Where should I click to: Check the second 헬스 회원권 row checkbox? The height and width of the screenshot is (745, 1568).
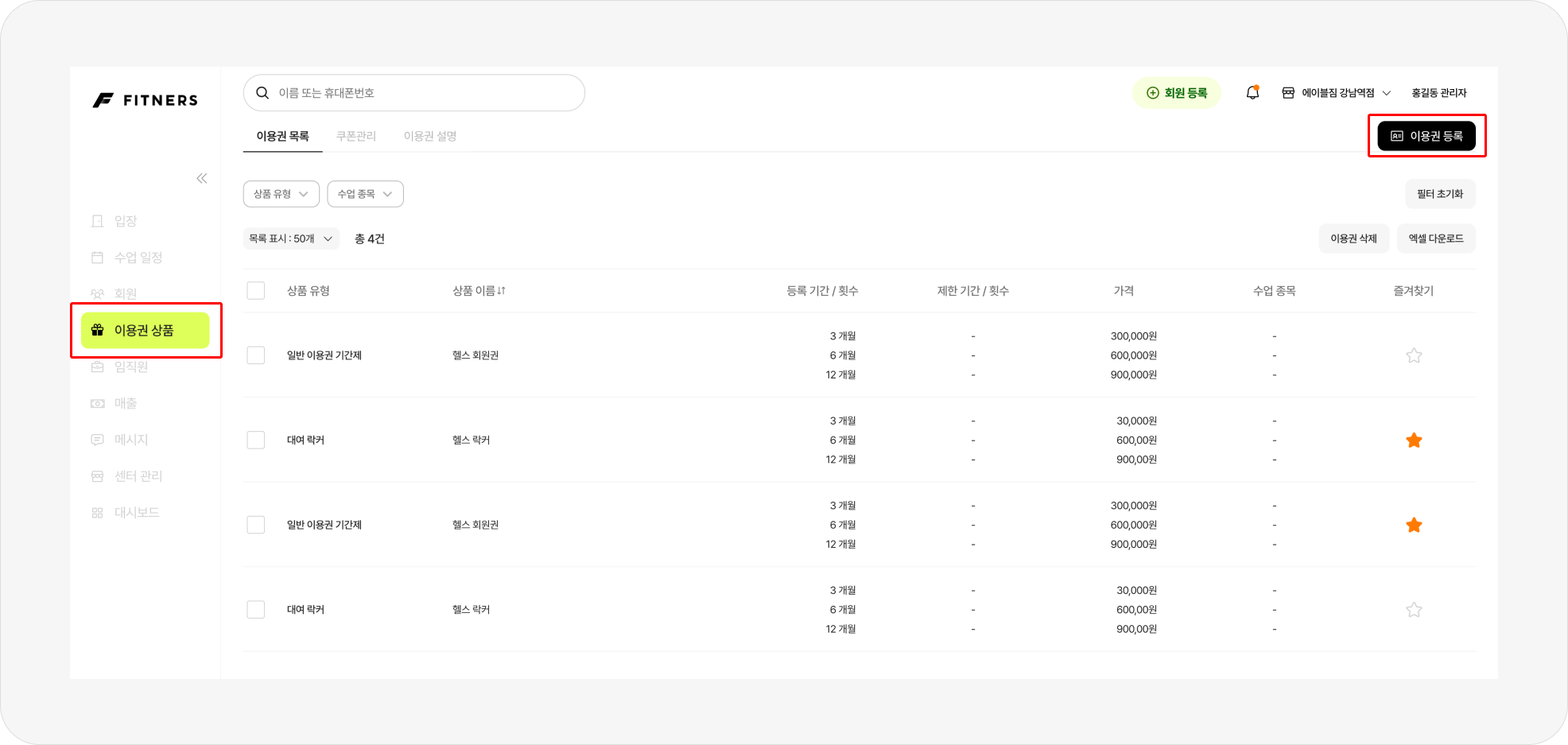coord(256,525)
